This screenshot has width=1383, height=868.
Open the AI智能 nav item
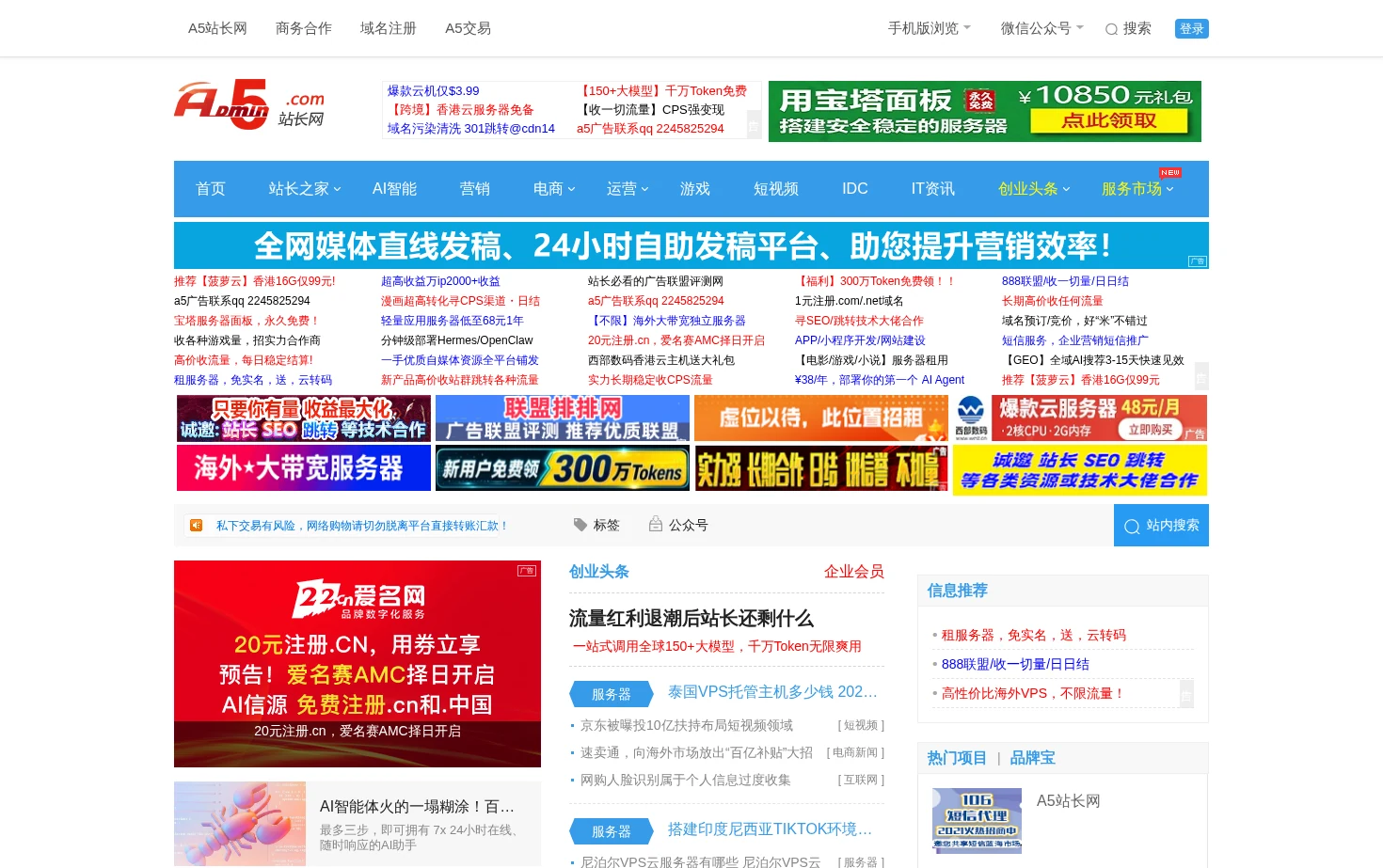(x=394, y=189)
